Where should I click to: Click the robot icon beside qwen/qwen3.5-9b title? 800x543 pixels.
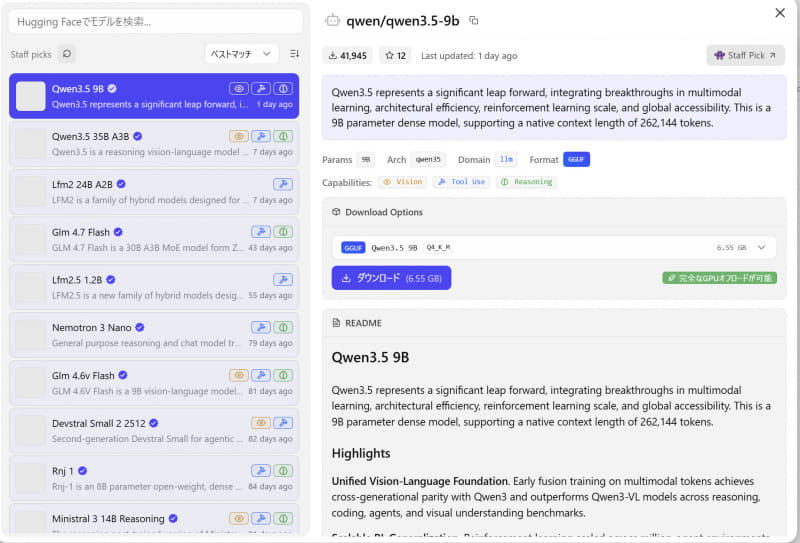pyautogui.click(x=333, y=20)
